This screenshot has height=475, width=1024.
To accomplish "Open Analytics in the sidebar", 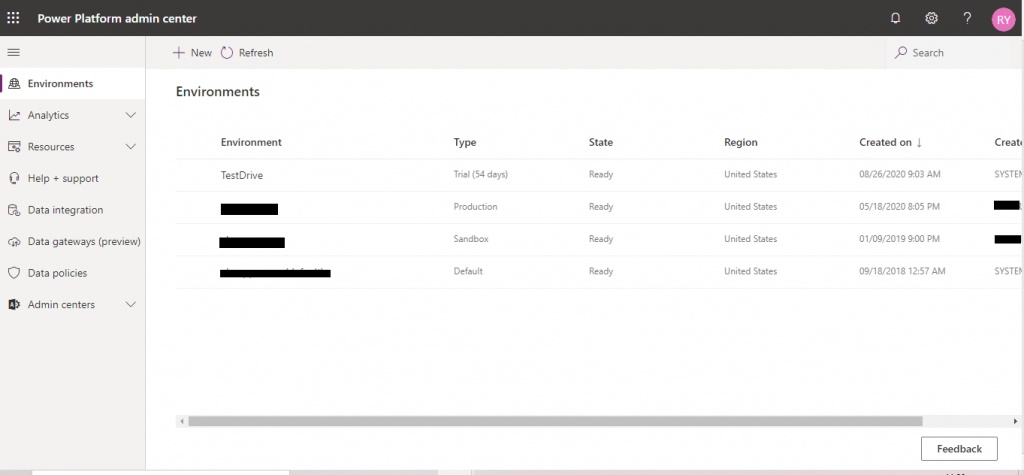I will 72,115.
